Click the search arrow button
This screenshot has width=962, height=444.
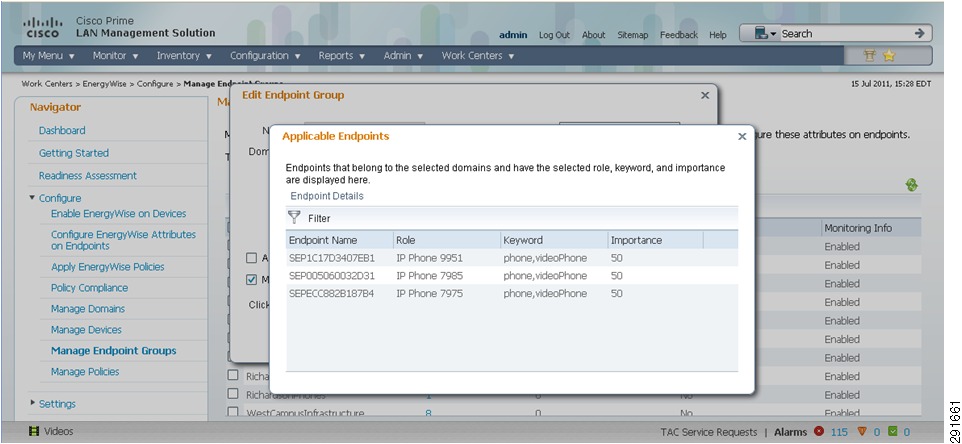click(x=918, y=34)
